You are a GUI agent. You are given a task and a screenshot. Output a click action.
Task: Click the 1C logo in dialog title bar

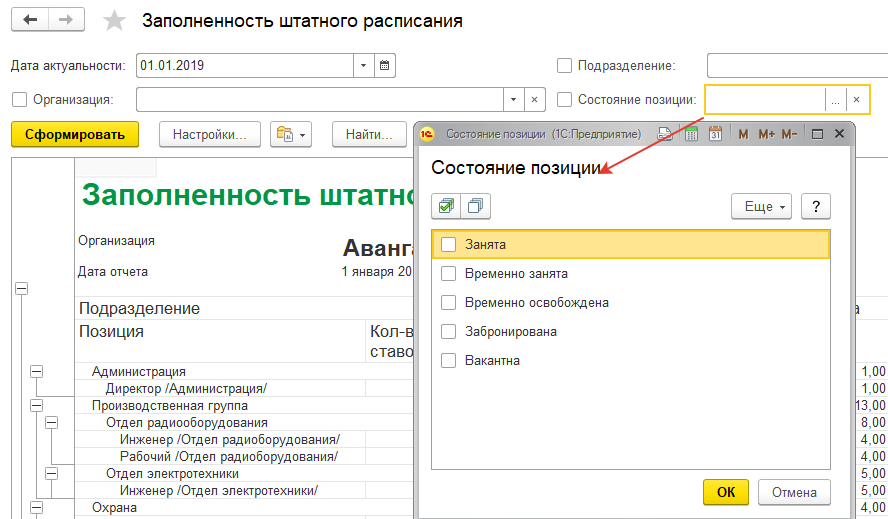click(426, 134)
